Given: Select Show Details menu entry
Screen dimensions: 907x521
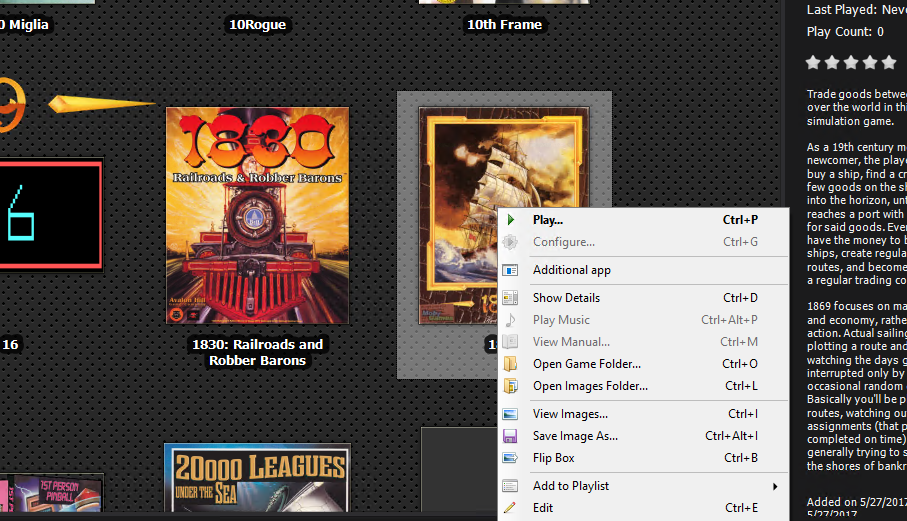Looking at the screenshot, I should point(643,298).
